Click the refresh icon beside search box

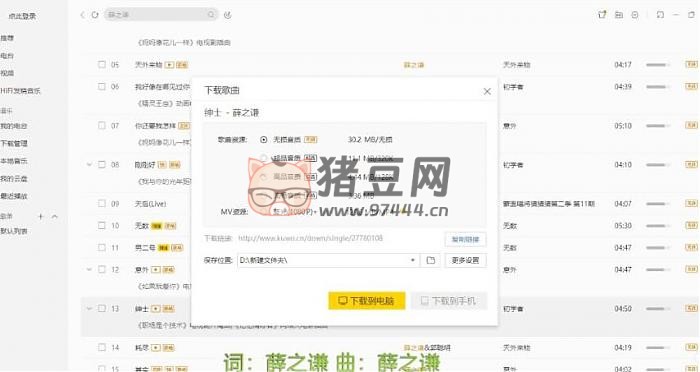pos(95,15)
